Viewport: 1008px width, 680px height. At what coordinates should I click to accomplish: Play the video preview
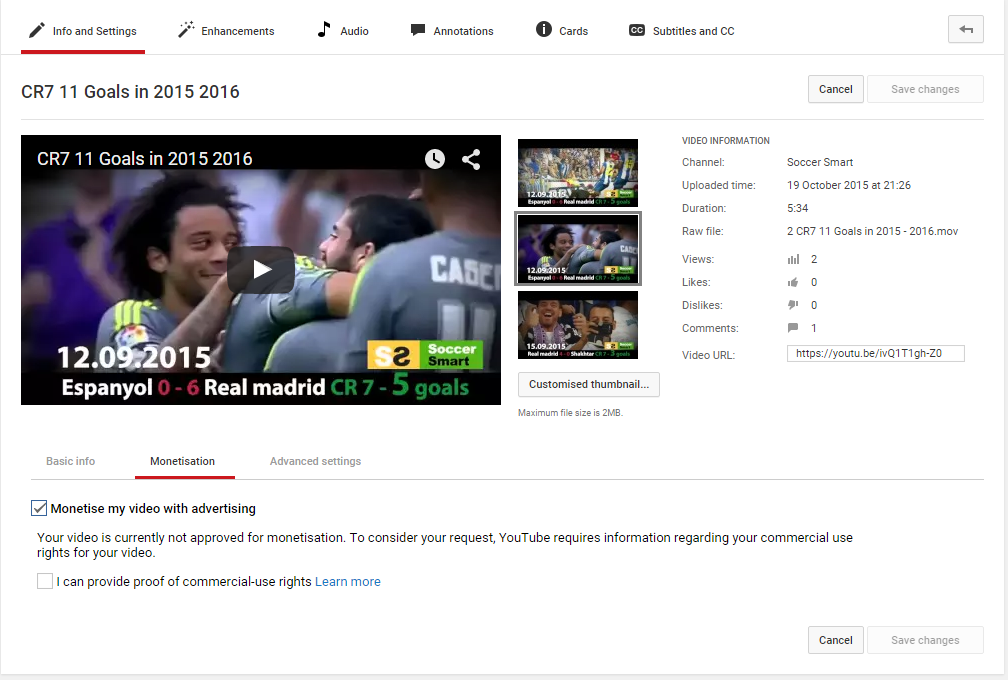pos(261,270)
